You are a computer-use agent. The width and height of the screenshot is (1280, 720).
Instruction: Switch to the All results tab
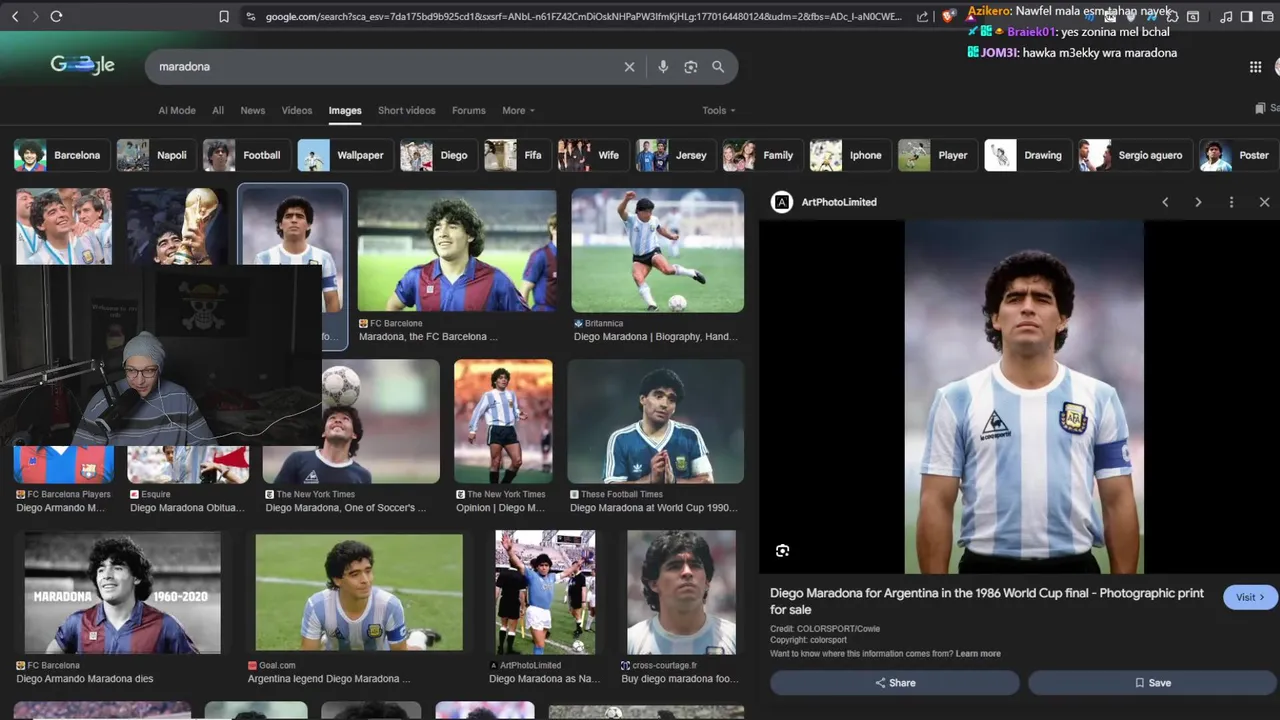[218, 111]
